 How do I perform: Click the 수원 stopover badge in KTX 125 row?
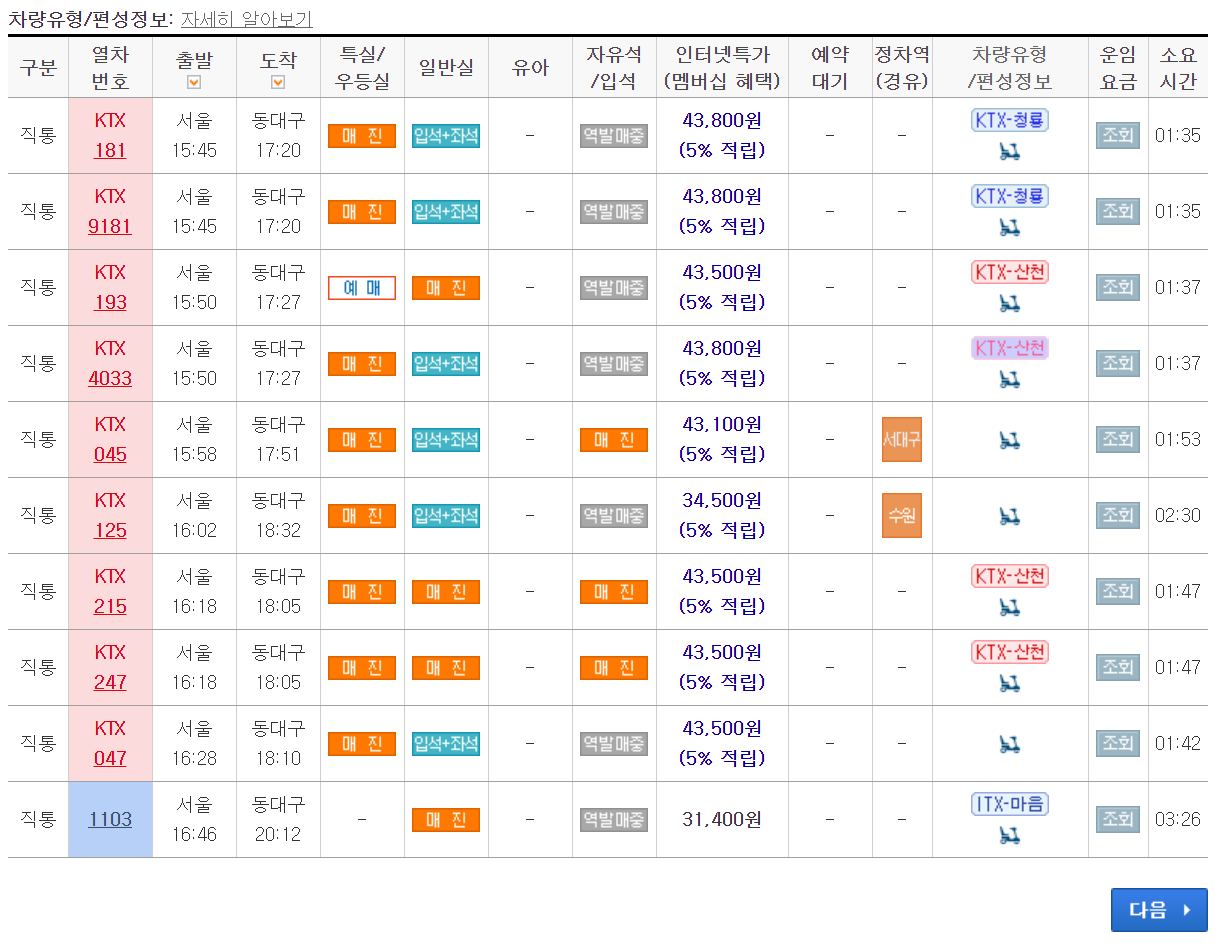coord(903,515)
